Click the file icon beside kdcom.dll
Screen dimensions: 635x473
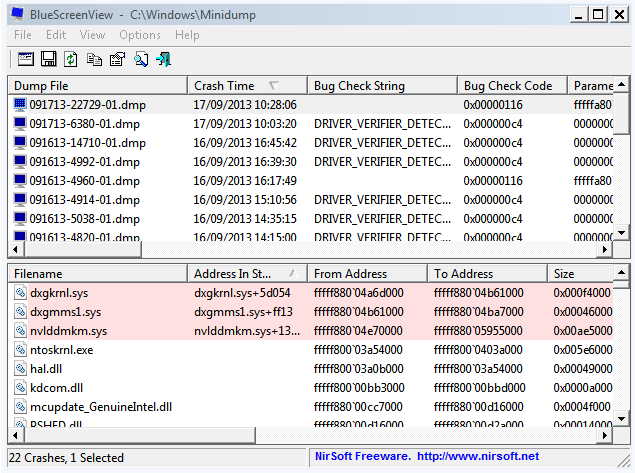[20, 388]
